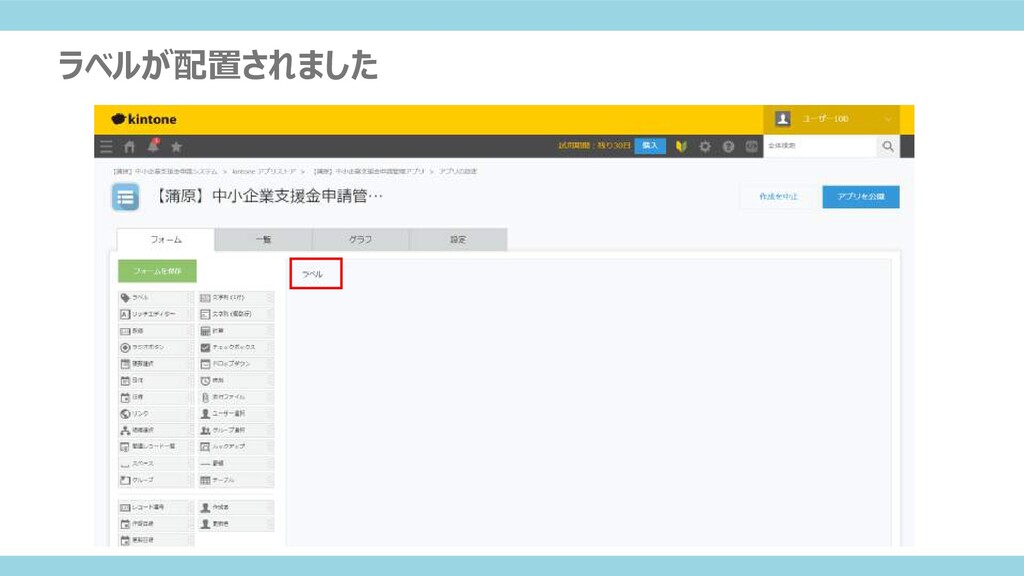Focus the 全体検索 search field
1024x576 pixels.
(820, 146)
